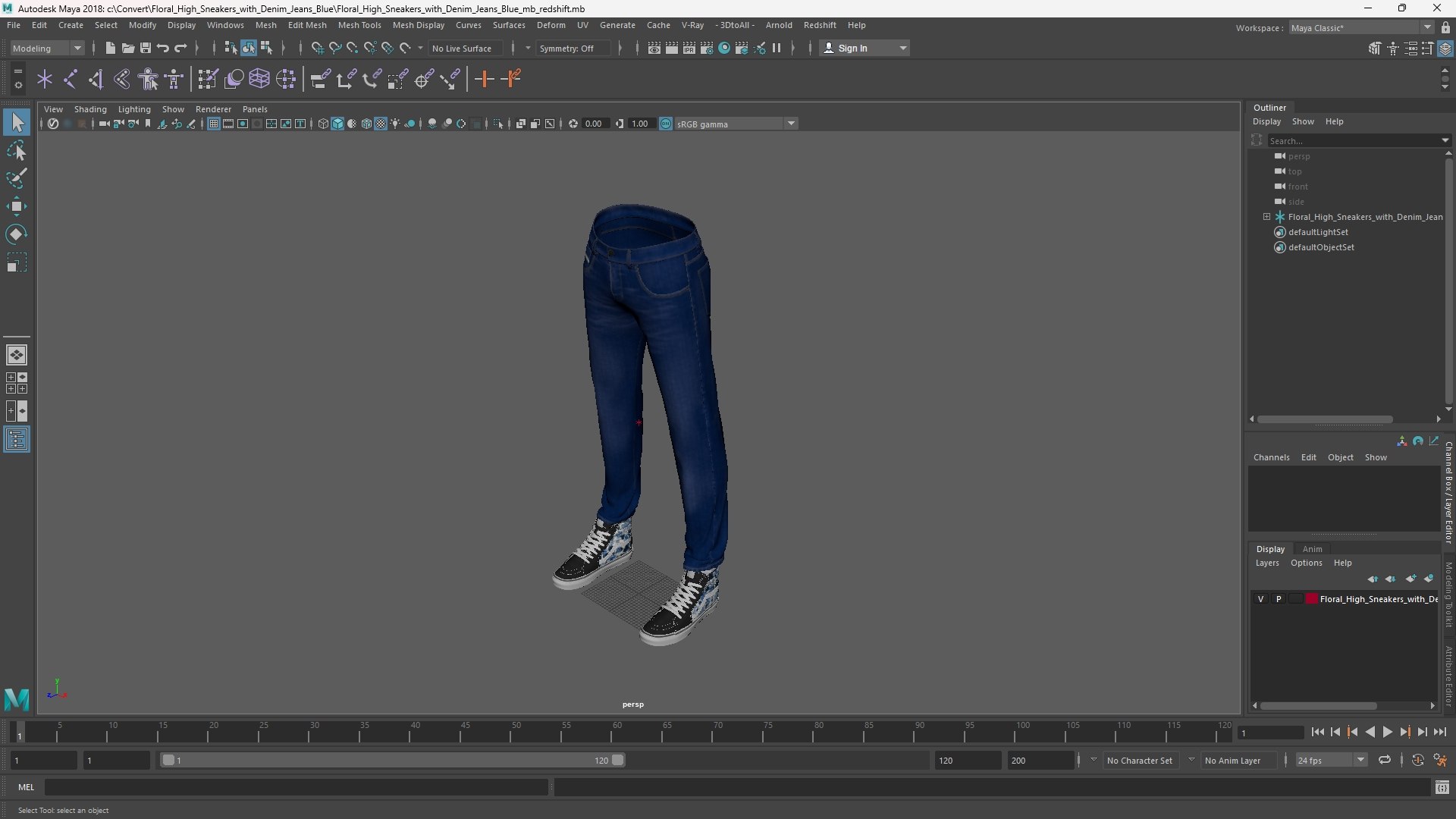Click the Open Scene folder icon

pos(127,48)
